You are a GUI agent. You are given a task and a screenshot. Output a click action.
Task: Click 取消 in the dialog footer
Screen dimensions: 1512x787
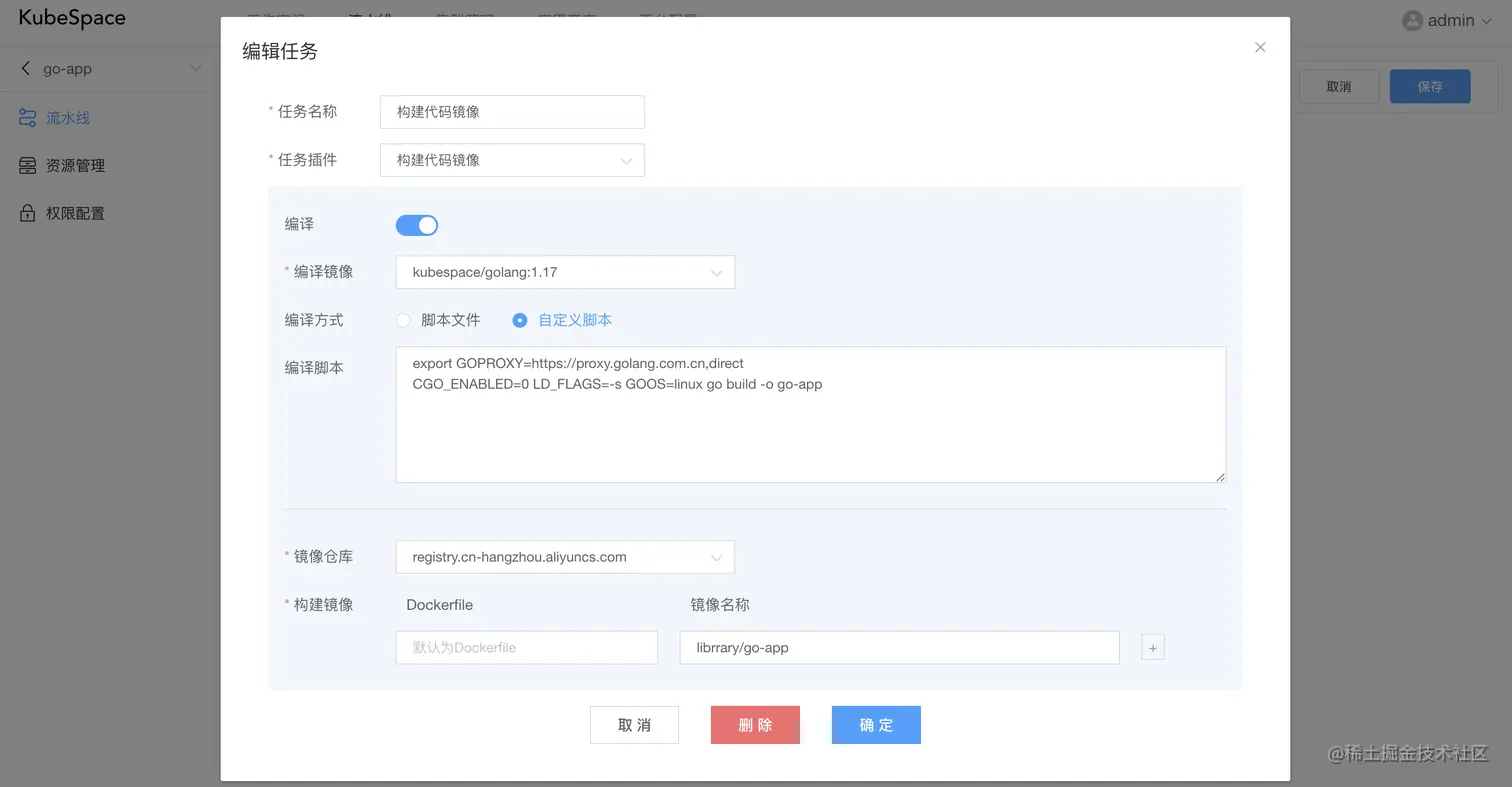click(x=634, y=725)
